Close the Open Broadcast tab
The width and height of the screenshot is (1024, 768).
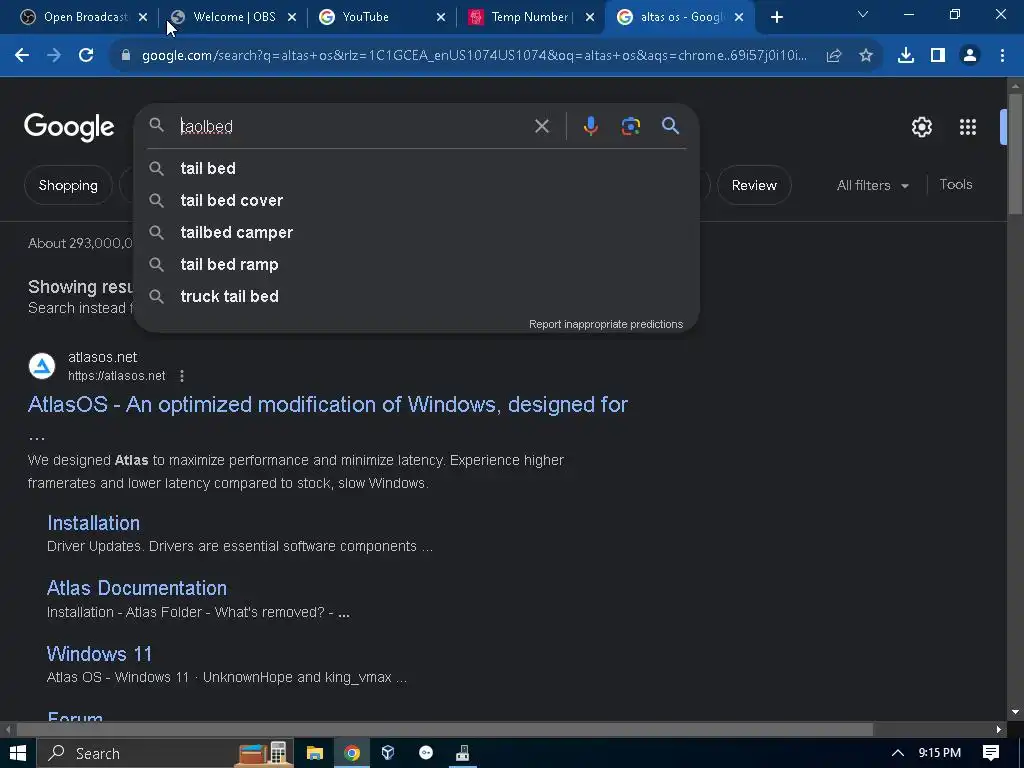pos(143,17)
